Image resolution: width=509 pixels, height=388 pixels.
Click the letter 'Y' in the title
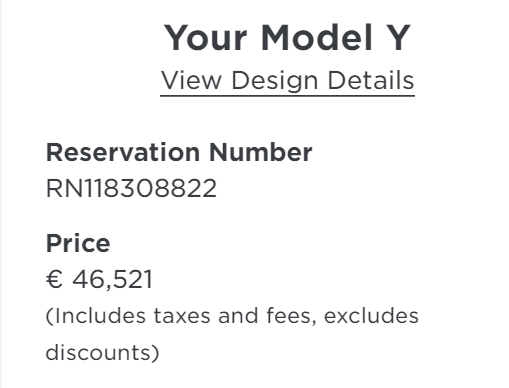(398, 38)
